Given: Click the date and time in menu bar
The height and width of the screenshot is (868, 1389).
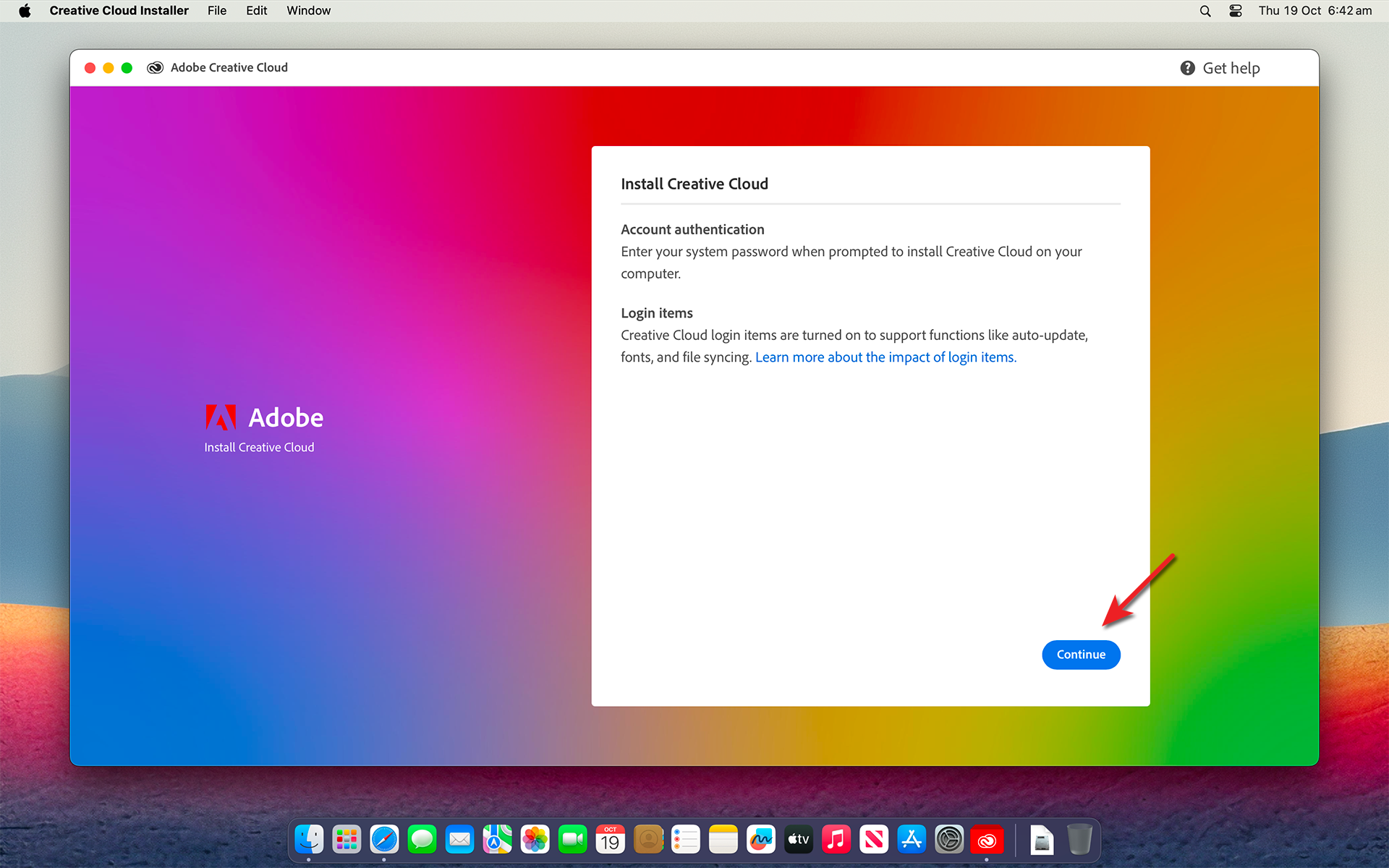Looking at the screenshot, I should pos(1314,11).
